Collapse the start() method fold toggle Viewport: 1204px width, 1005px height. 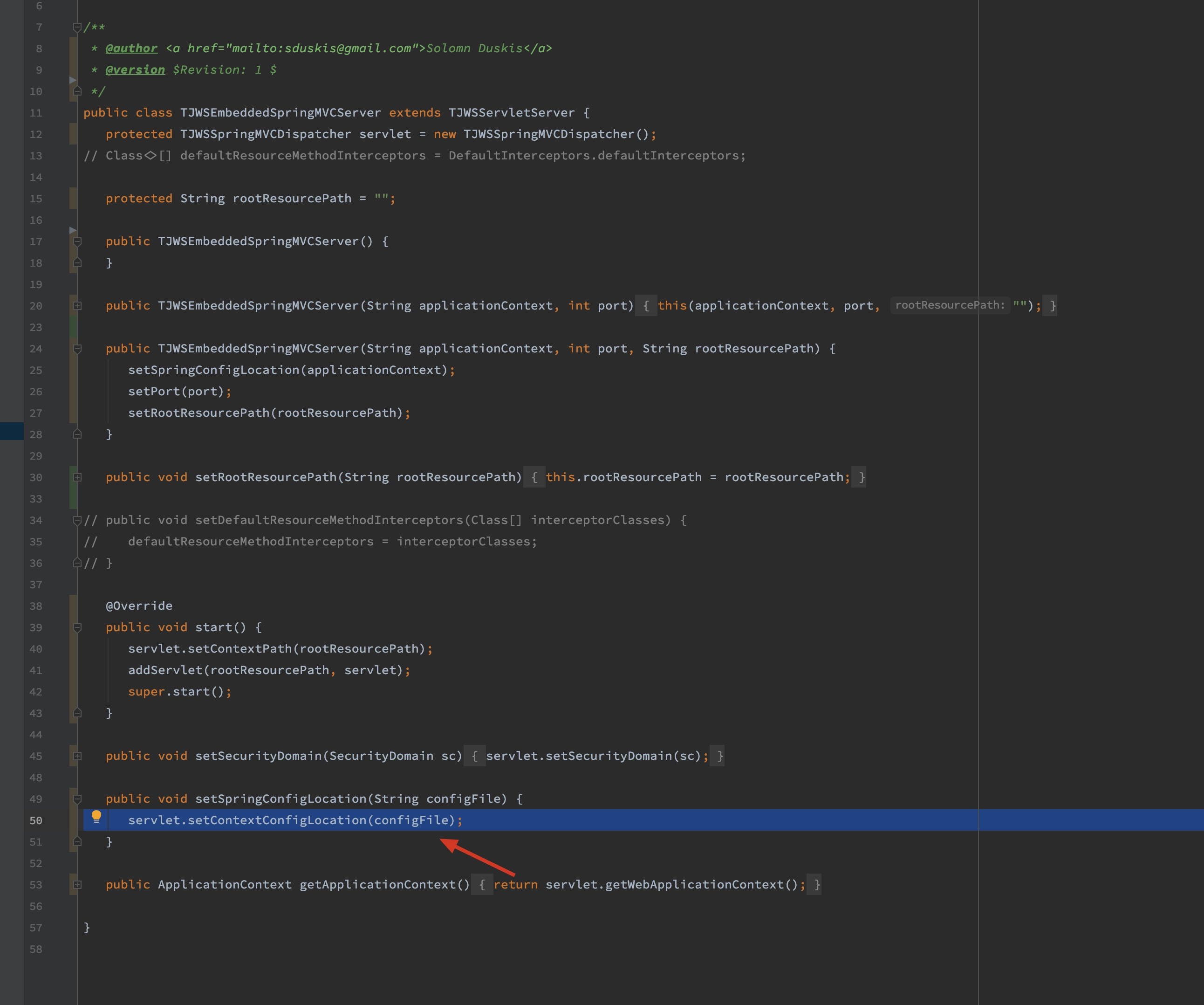click(x=77, y=627)
